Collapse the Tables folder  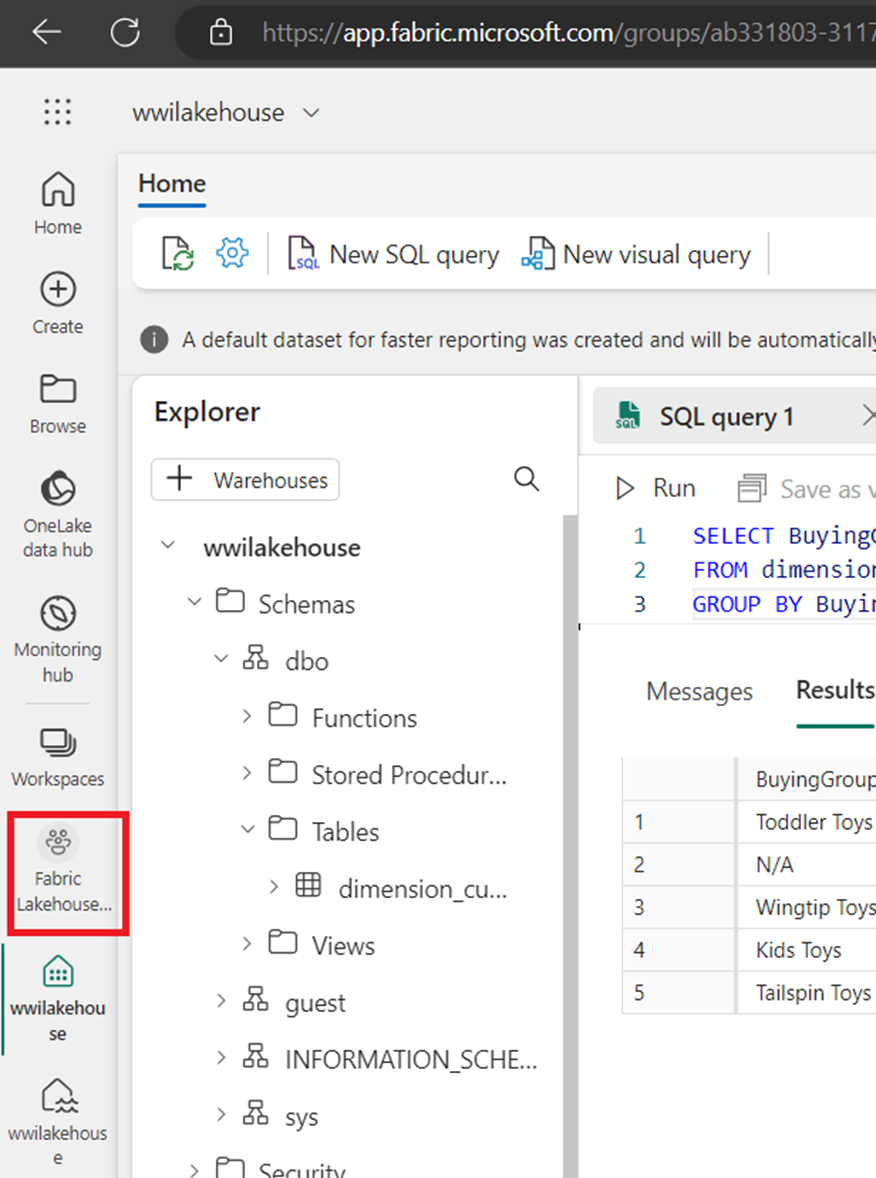(x=248, y=829)
